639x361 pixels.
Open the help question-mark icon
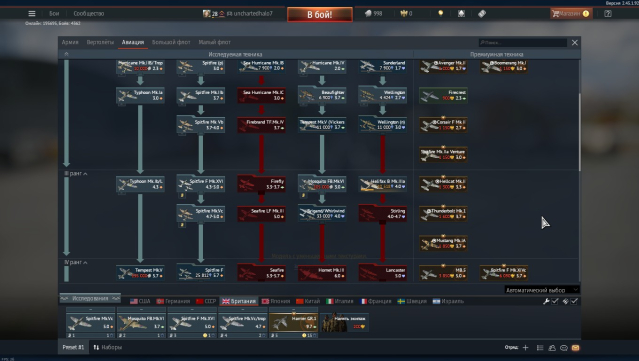[x=608, y=13]
